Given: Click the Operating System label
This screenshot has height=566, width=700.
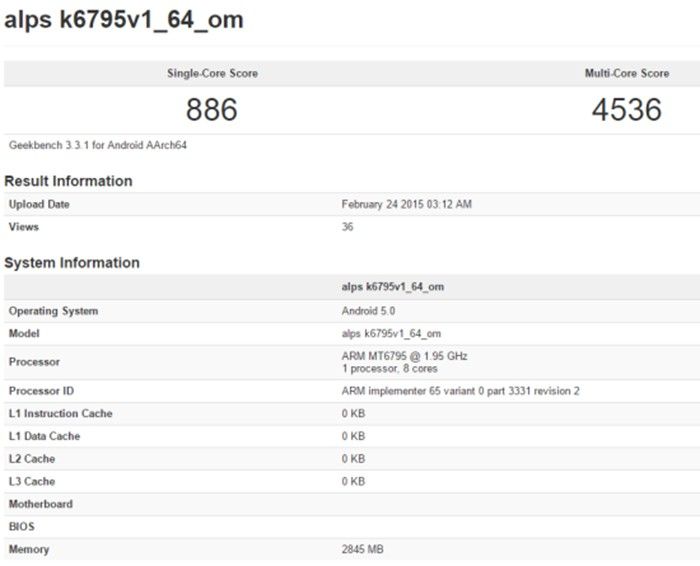Looking at the screenshot, I should coord(54,311).
